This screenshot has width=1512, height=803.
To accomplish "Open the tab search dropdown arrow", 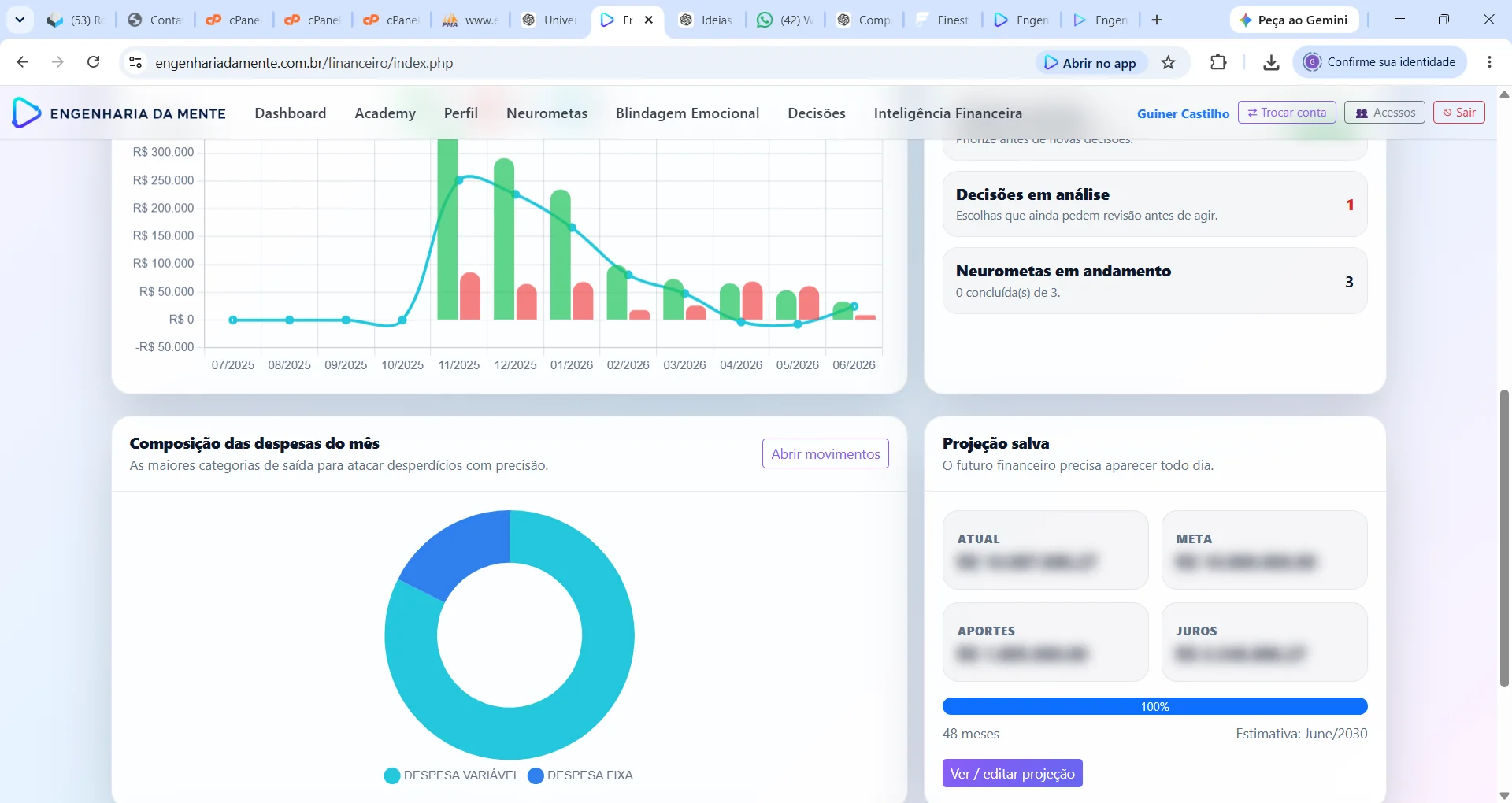I will (20, 20).
